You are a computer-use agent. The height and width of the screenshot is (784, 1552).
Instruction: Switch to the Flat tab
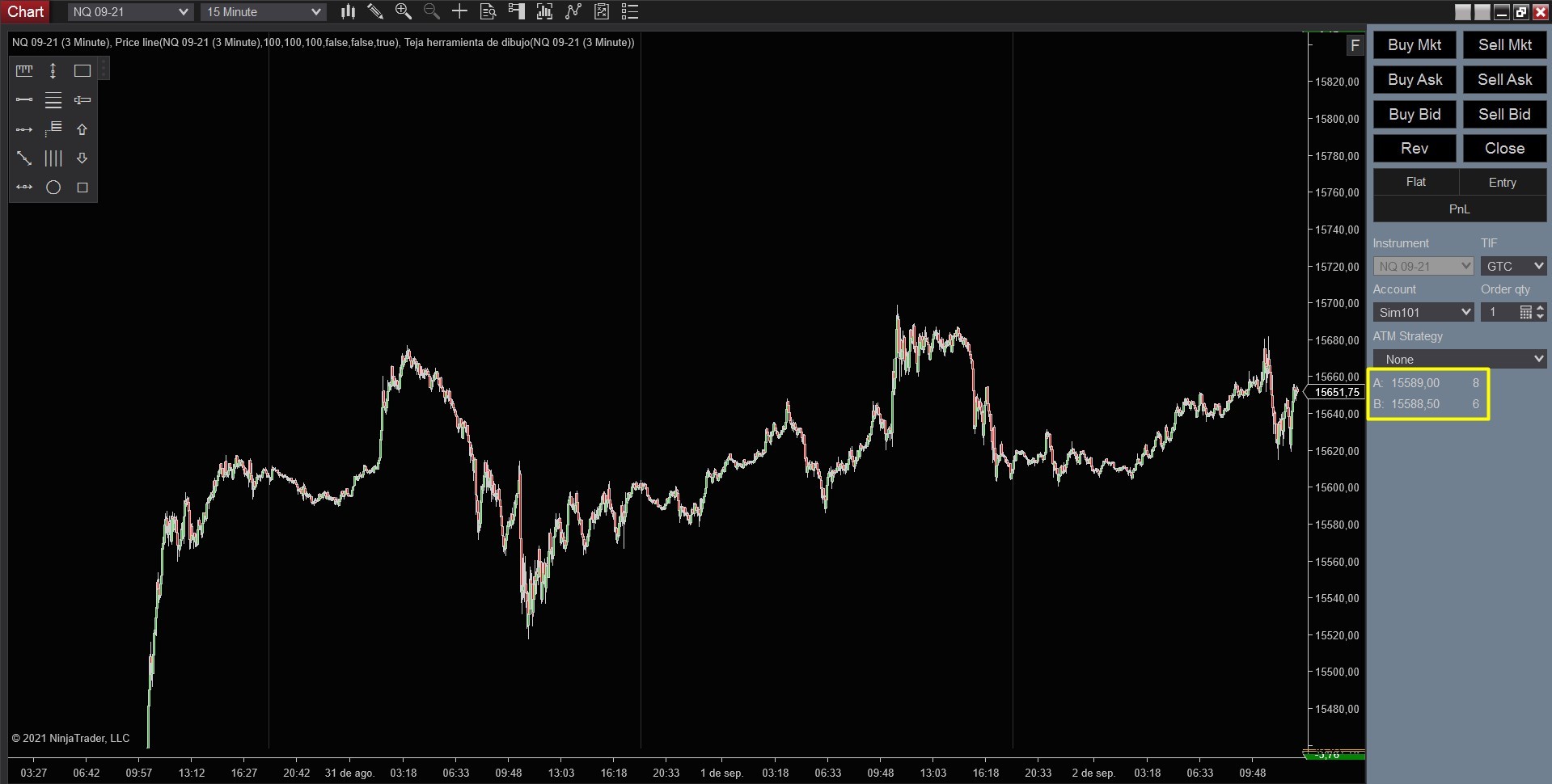[x=1415, y=182]
